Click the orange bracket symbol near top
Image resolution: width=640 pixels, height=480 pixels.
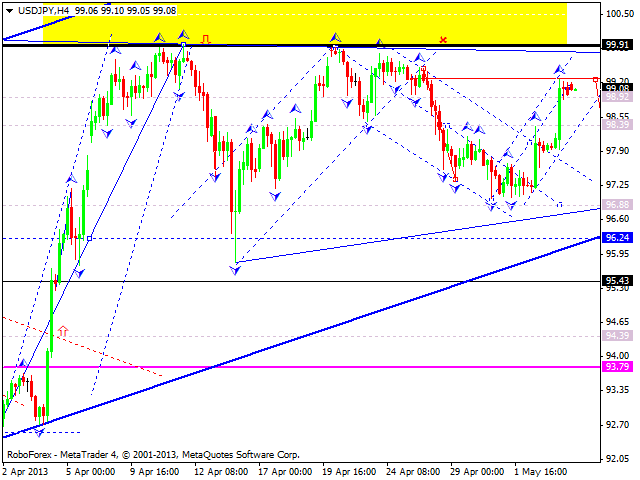point(206,39)
